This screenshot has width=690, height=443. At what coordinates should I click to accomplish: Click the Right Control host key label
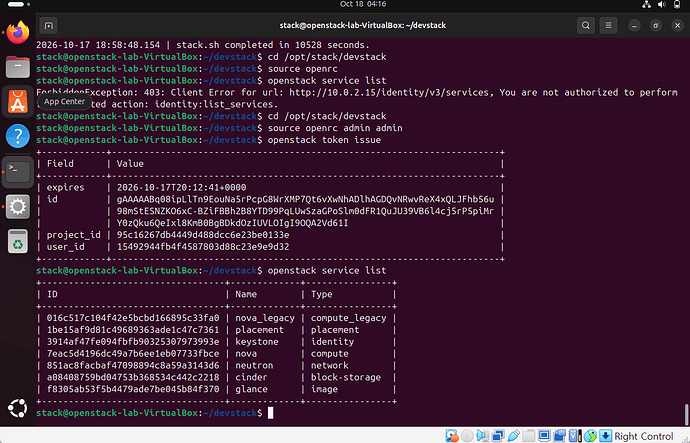pyautogui.click(x=643, y=436)
